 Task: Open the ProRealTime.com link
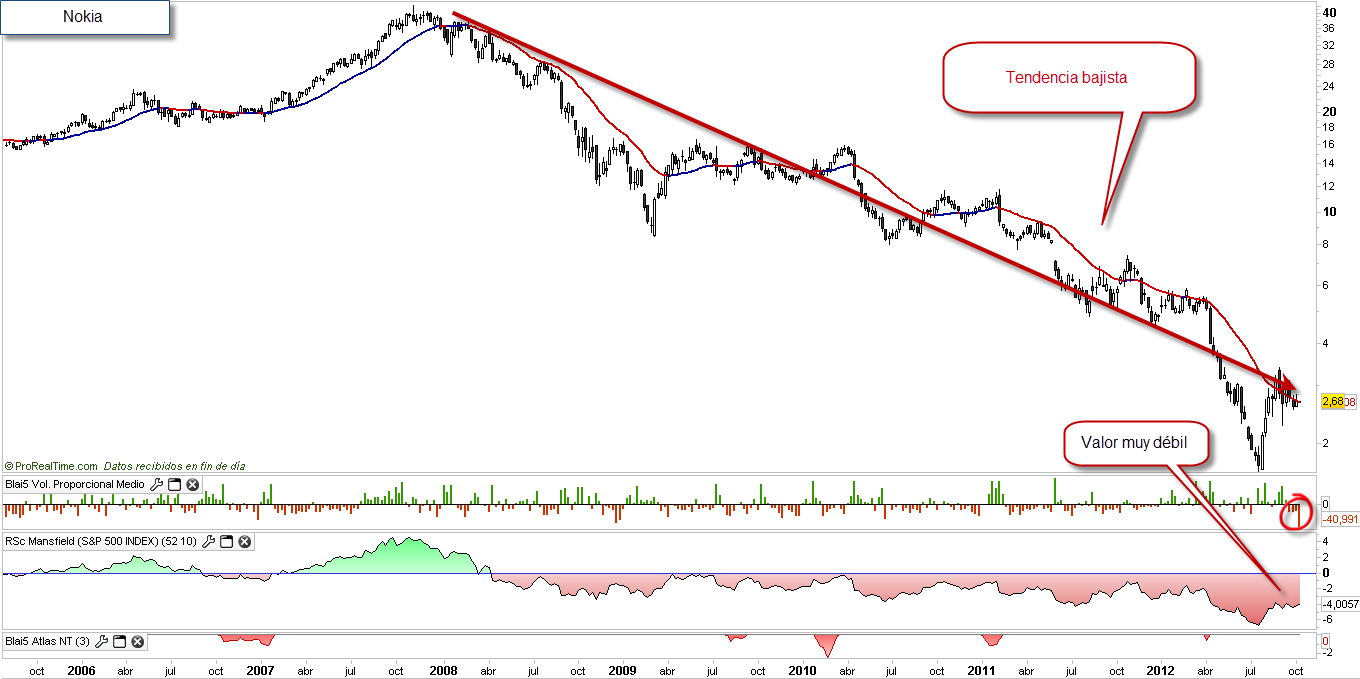click(x=52, y=466)
